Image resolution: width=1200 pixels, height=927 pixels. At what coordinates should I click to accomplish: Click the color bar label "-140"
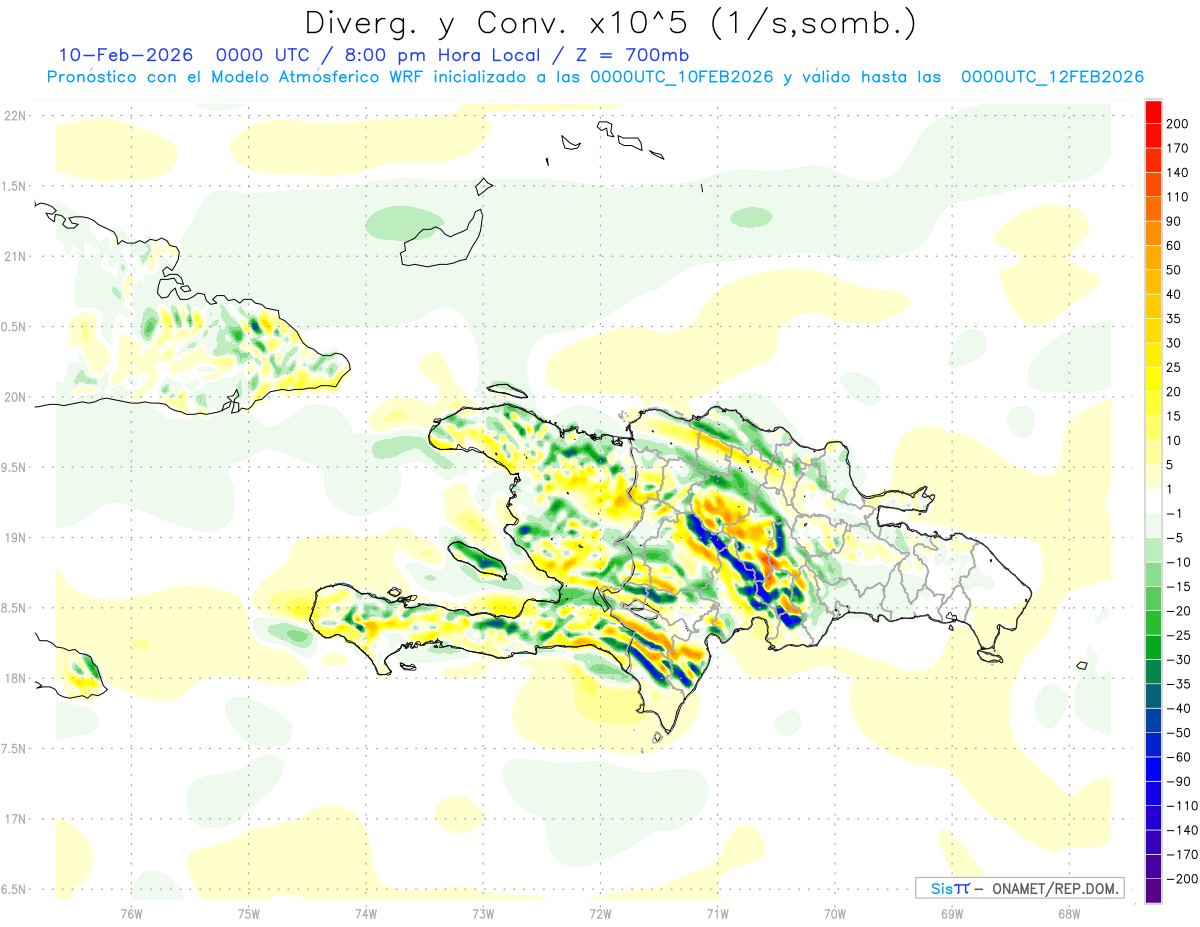click(x=1183, y=830)
